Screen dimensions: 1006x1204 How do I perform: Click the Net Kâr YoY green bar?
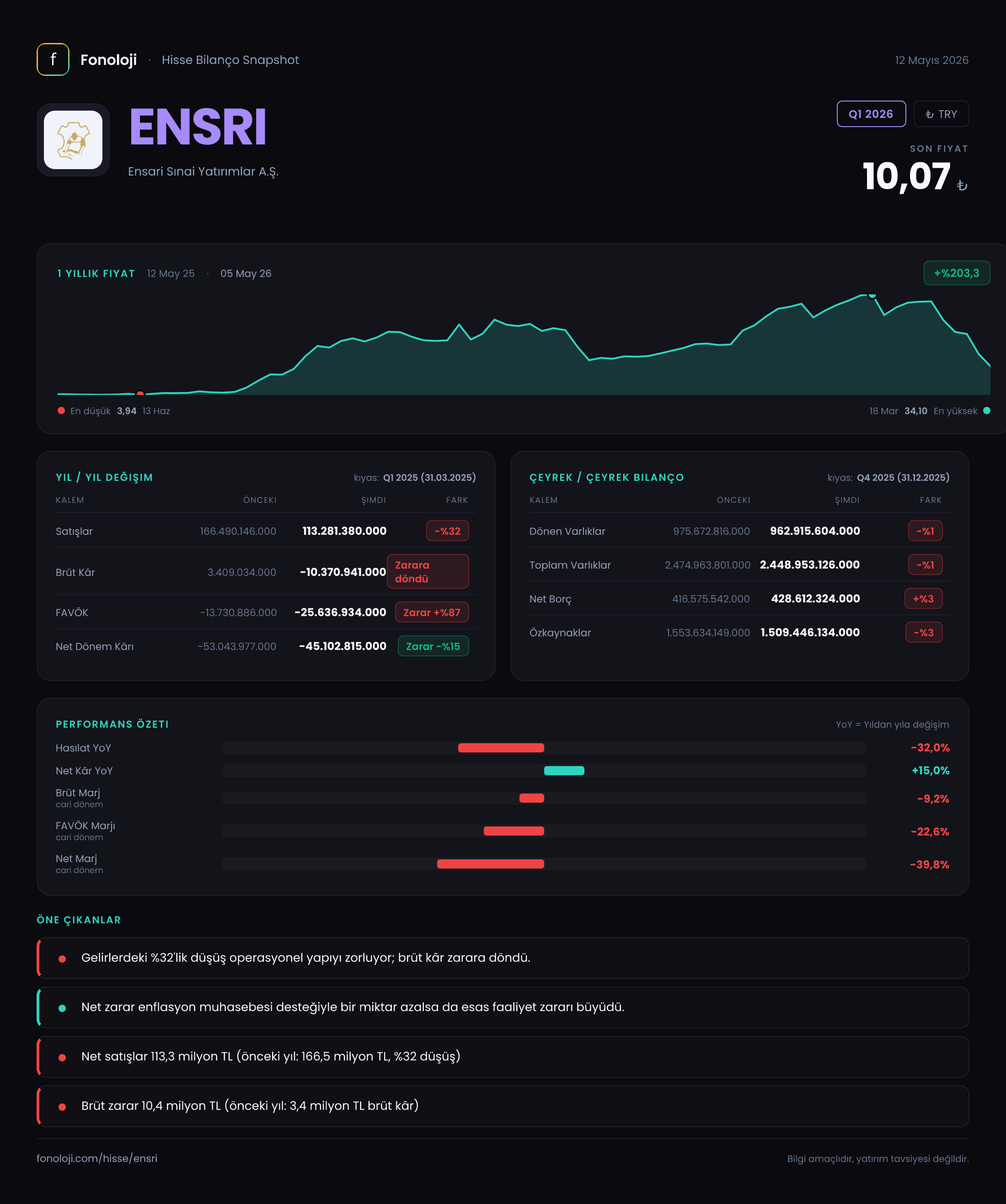(564, 771)
